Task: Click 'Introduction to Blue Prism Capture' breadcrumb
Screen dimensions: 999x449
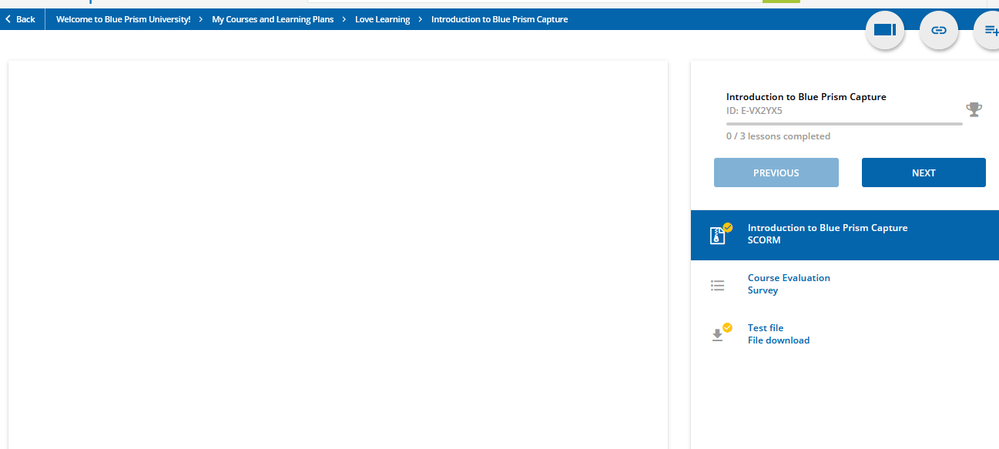Action: 500,19
